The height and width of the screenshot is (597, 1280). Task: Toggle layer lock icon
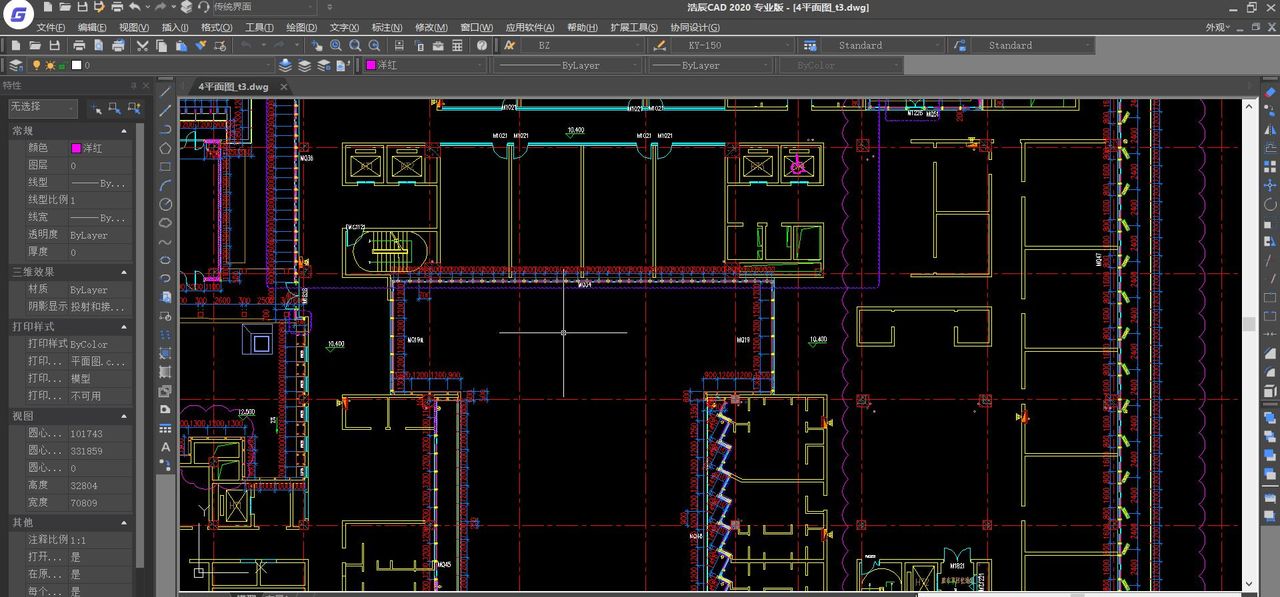62,65
